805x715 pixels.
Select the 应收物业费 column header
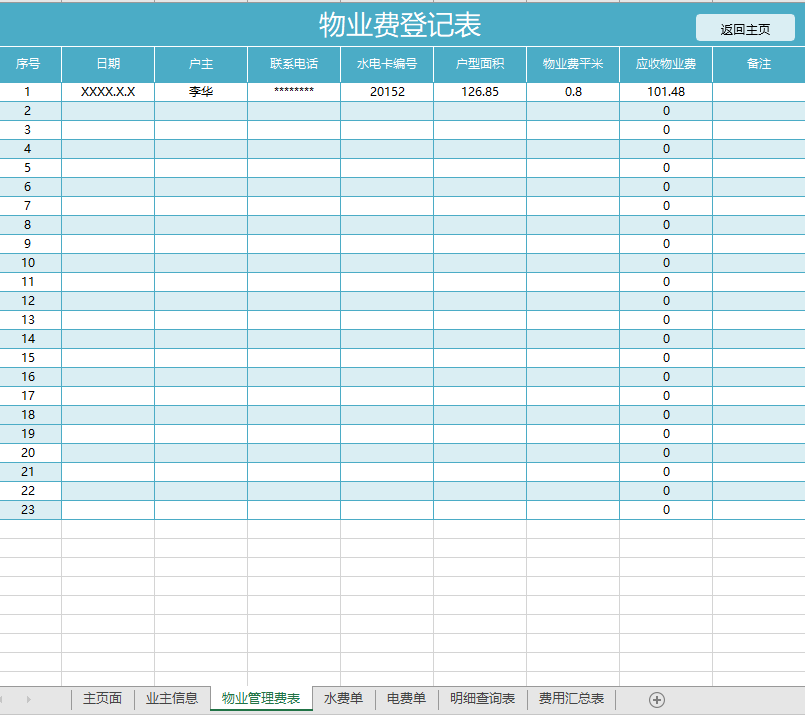click(665, 63)
